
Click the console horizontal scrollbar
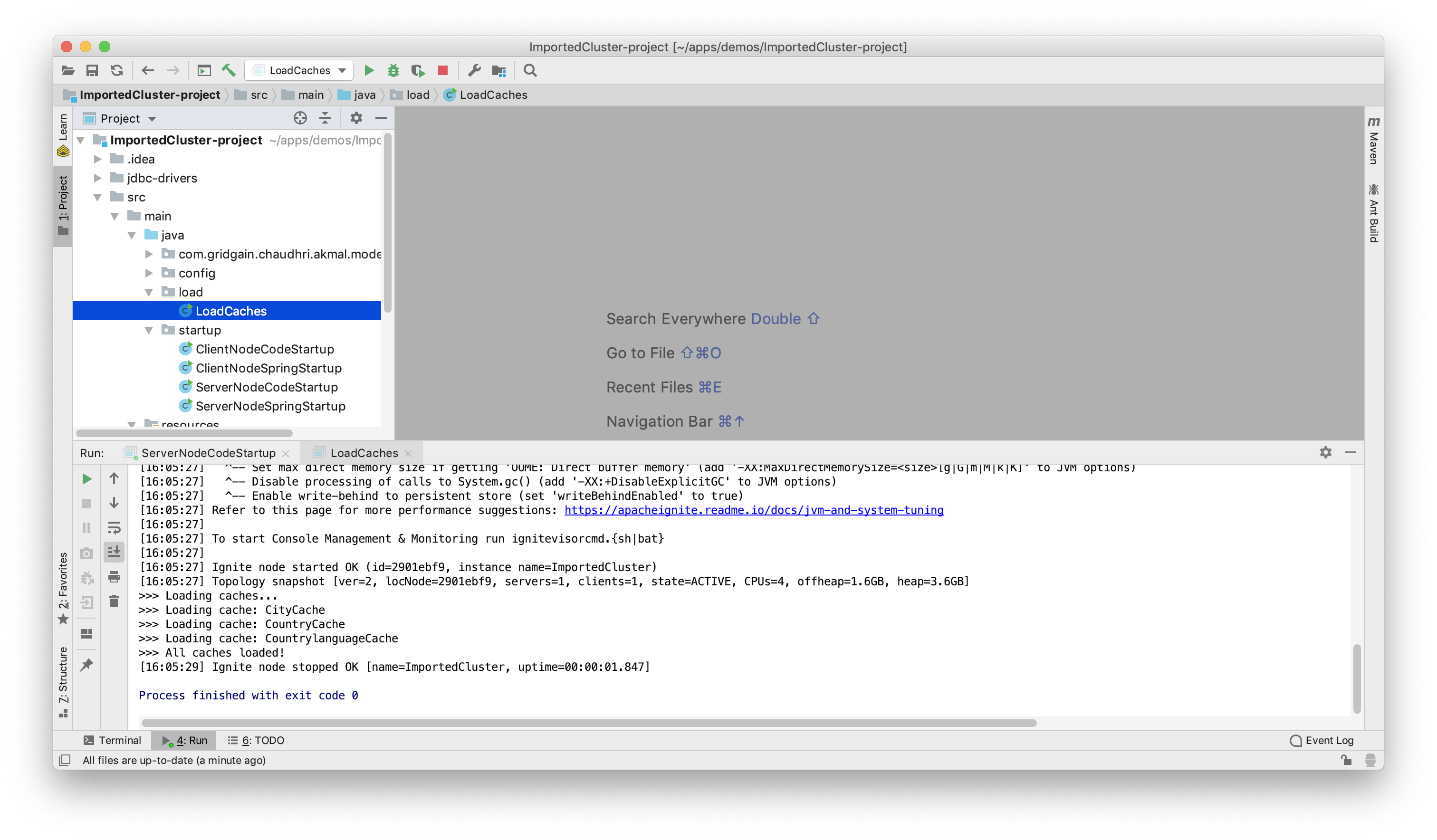[x=588, y=723]
